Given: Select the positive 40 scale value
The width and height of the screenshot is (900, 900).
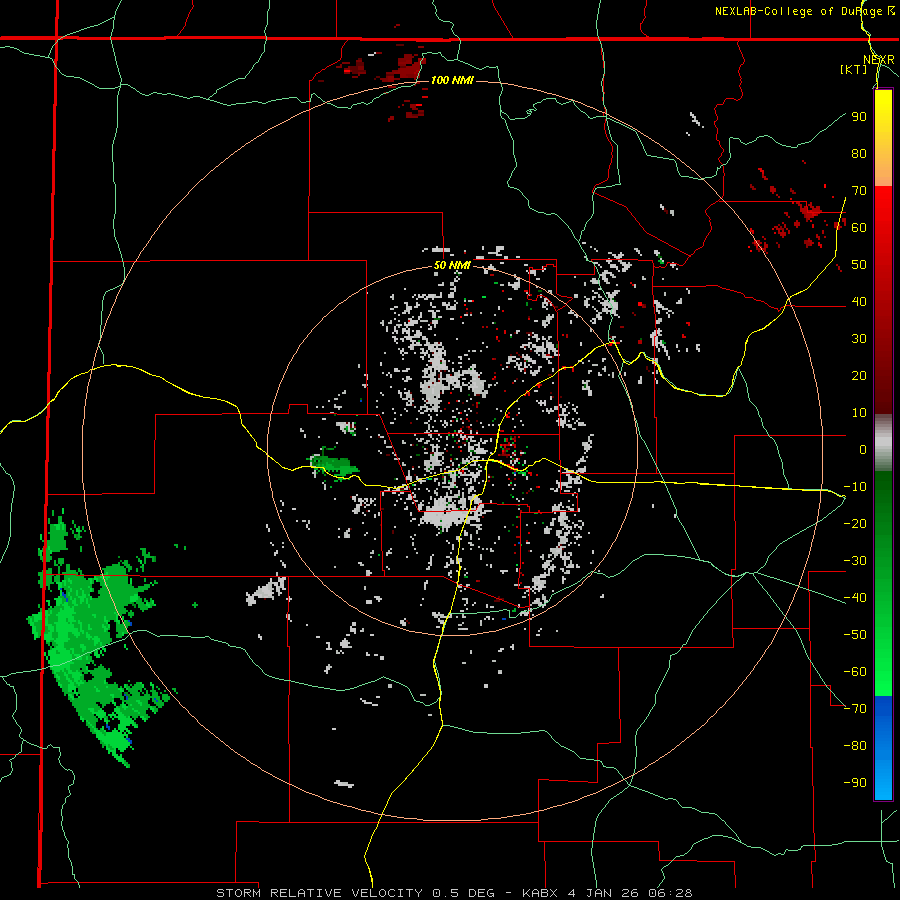Looking at the screenshot, I should [859, 301].
